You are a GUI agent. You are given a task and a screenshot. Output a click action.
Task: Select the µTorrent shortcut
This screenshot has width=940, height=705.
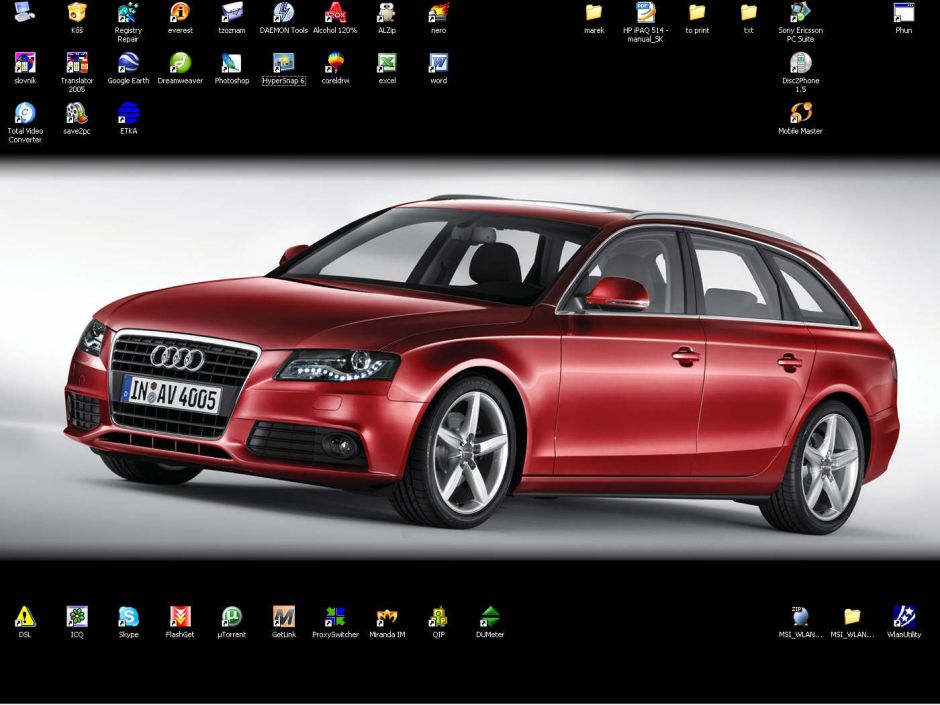232,617
